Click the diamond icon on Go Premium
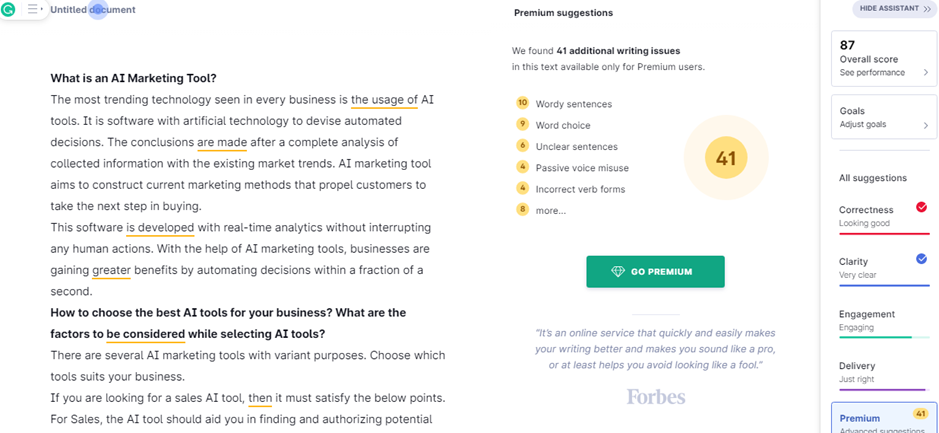 click(x=618, y=272)
